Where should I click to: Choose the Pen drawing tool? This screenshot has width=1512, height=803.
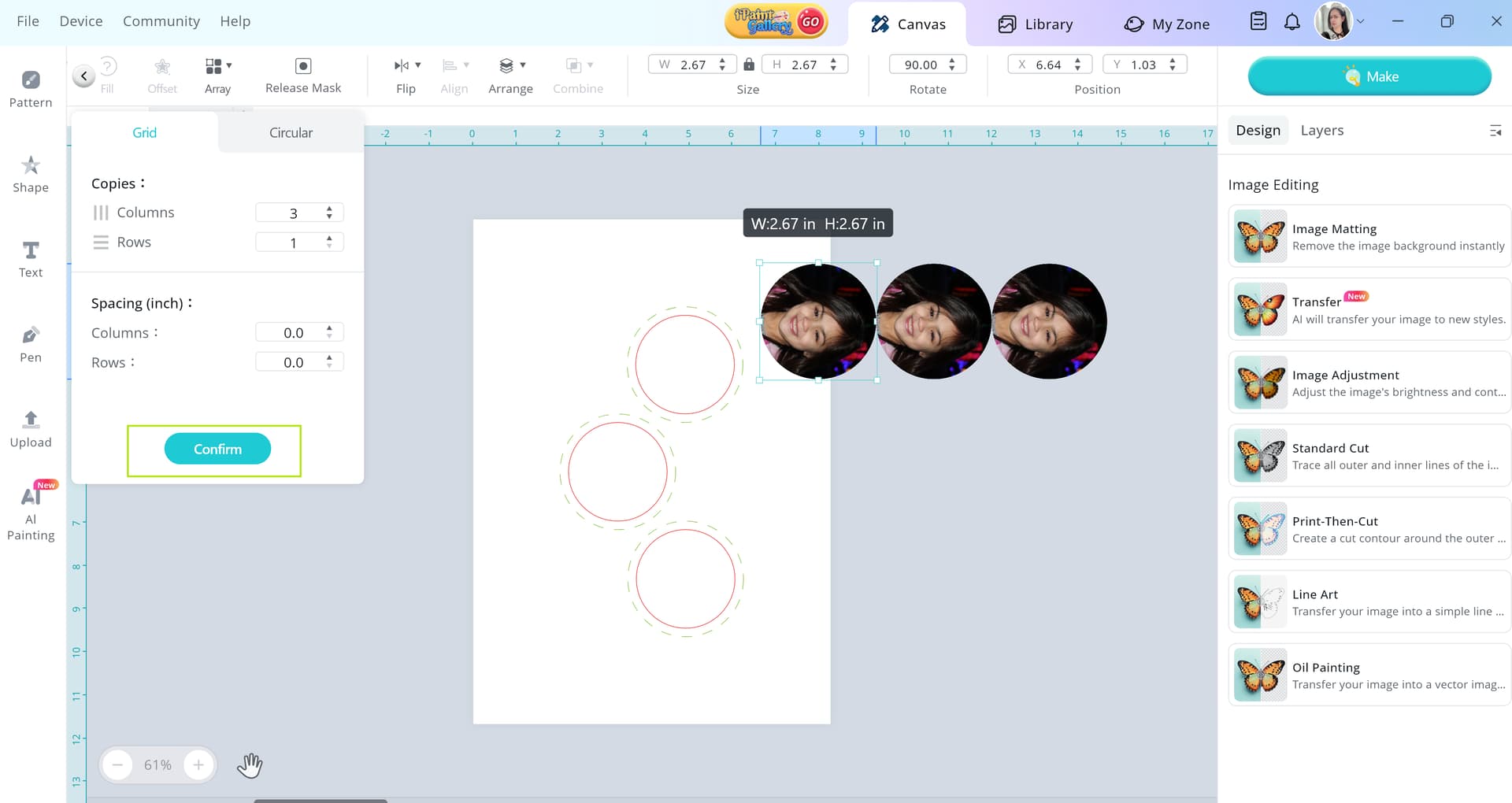(31, 344)
